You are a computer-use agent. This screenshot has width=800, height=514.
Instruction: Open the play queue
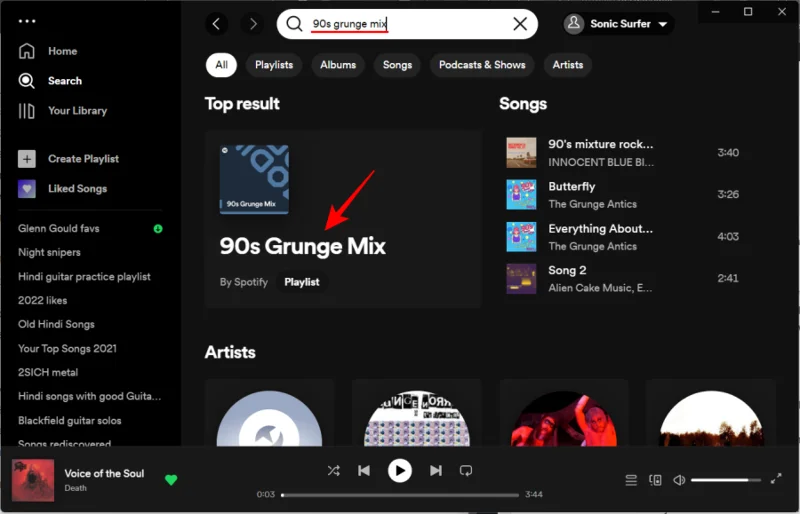tap(631, 480)
